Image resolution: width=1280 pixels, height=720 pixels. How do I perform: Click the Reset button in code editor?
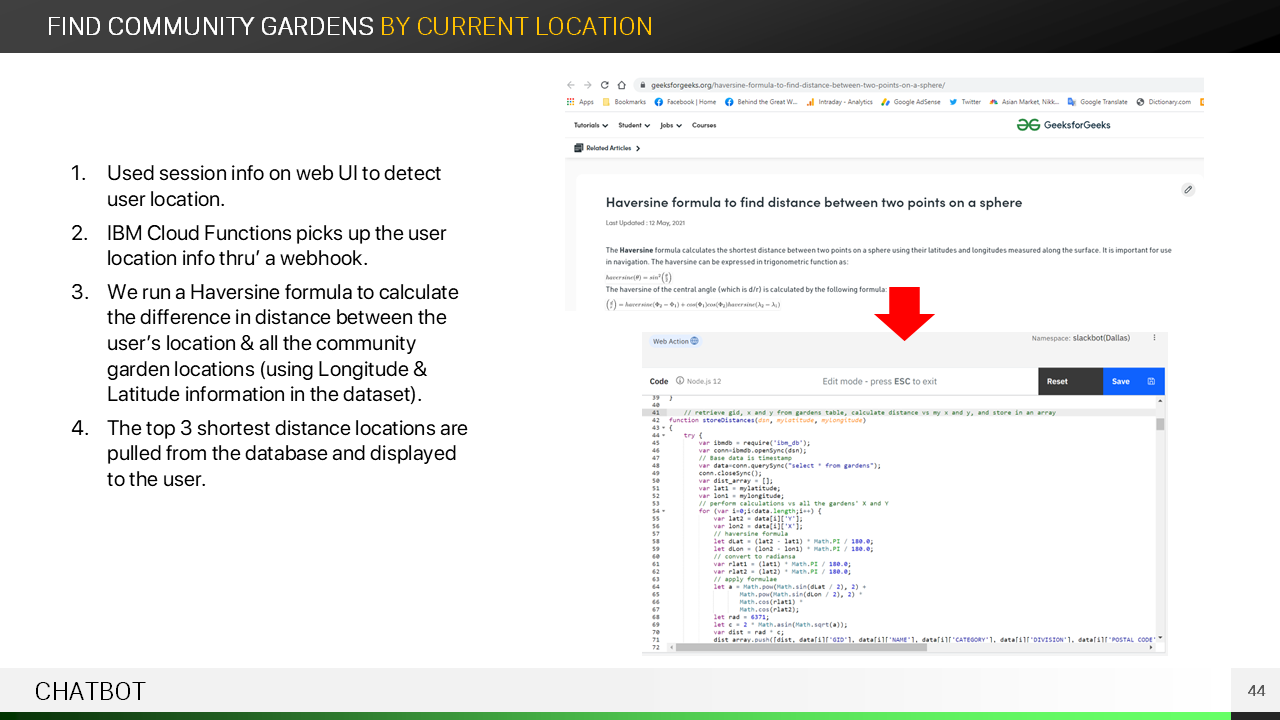1057,381
